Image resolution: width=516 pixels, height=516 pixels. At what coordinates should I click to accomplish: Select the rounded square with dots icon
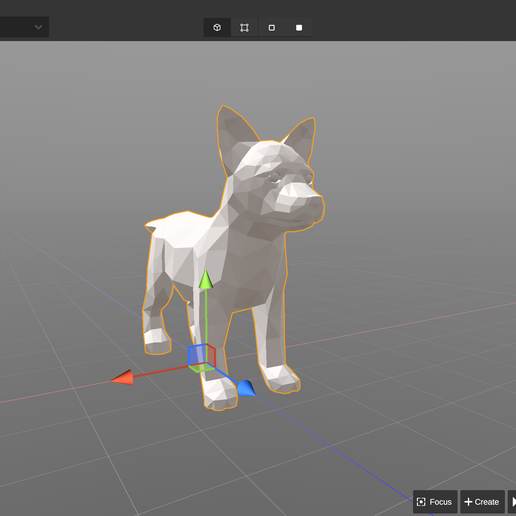pyautogui.click(x=272, y=28)
